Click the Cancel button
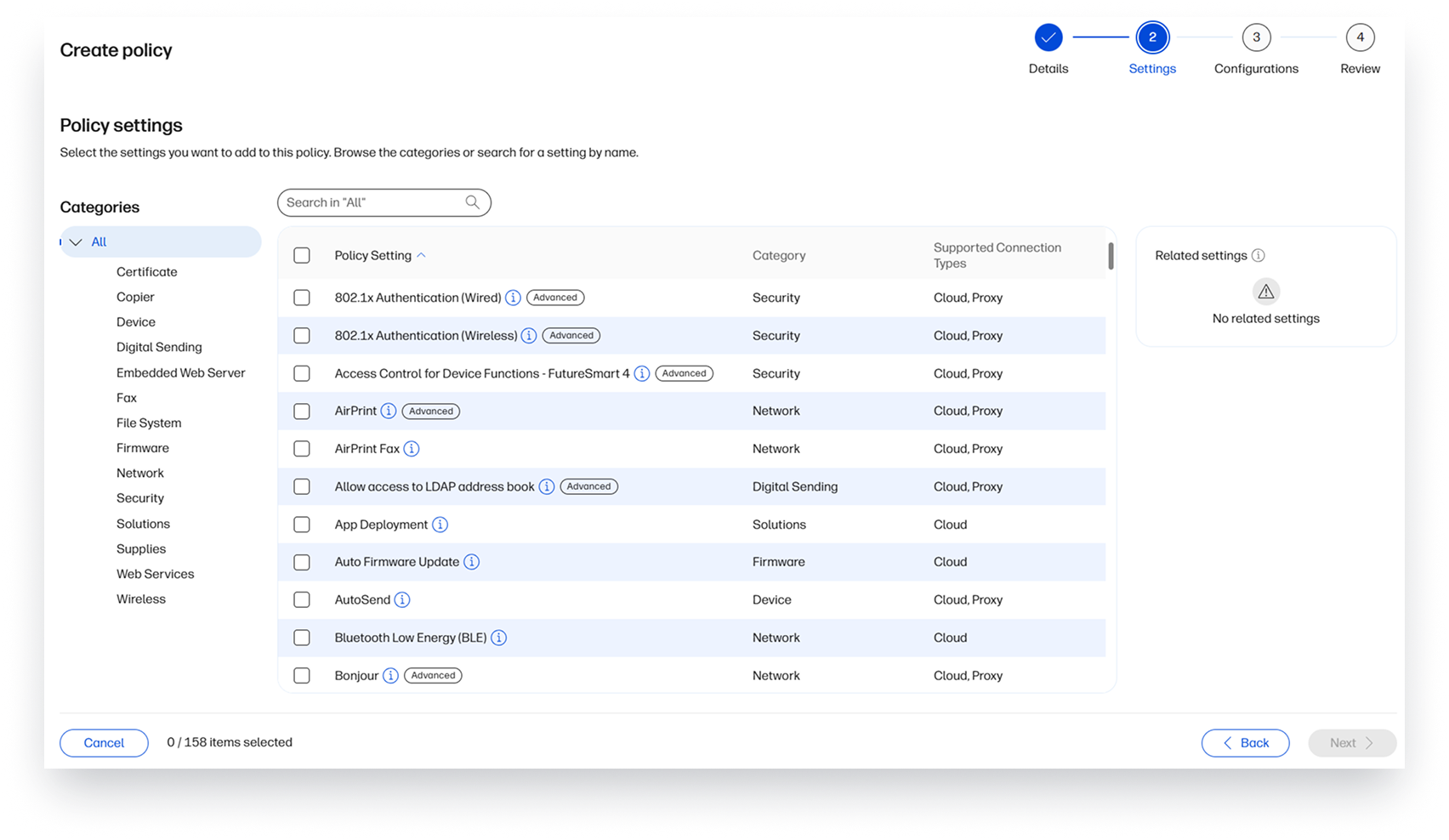This screenshot has width=1449, height=840. click(104, 743)
